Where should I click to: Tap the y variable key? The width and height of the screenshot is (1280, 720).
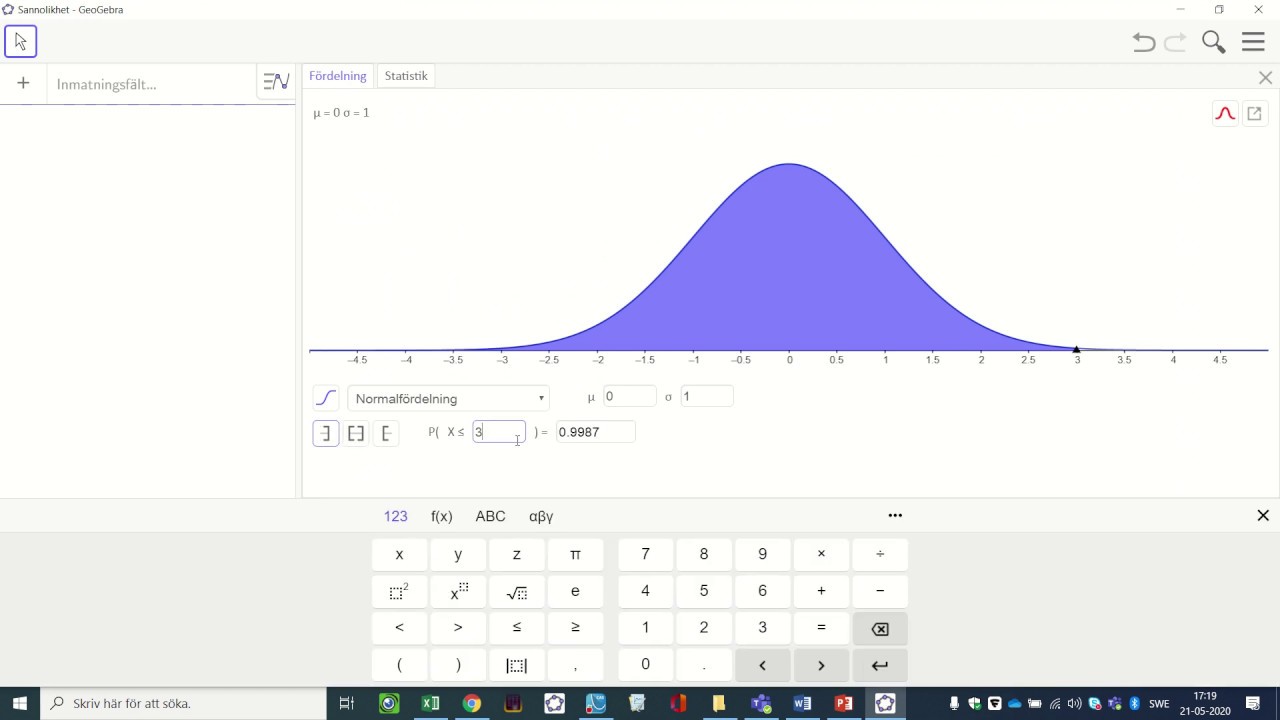[458, 554]
